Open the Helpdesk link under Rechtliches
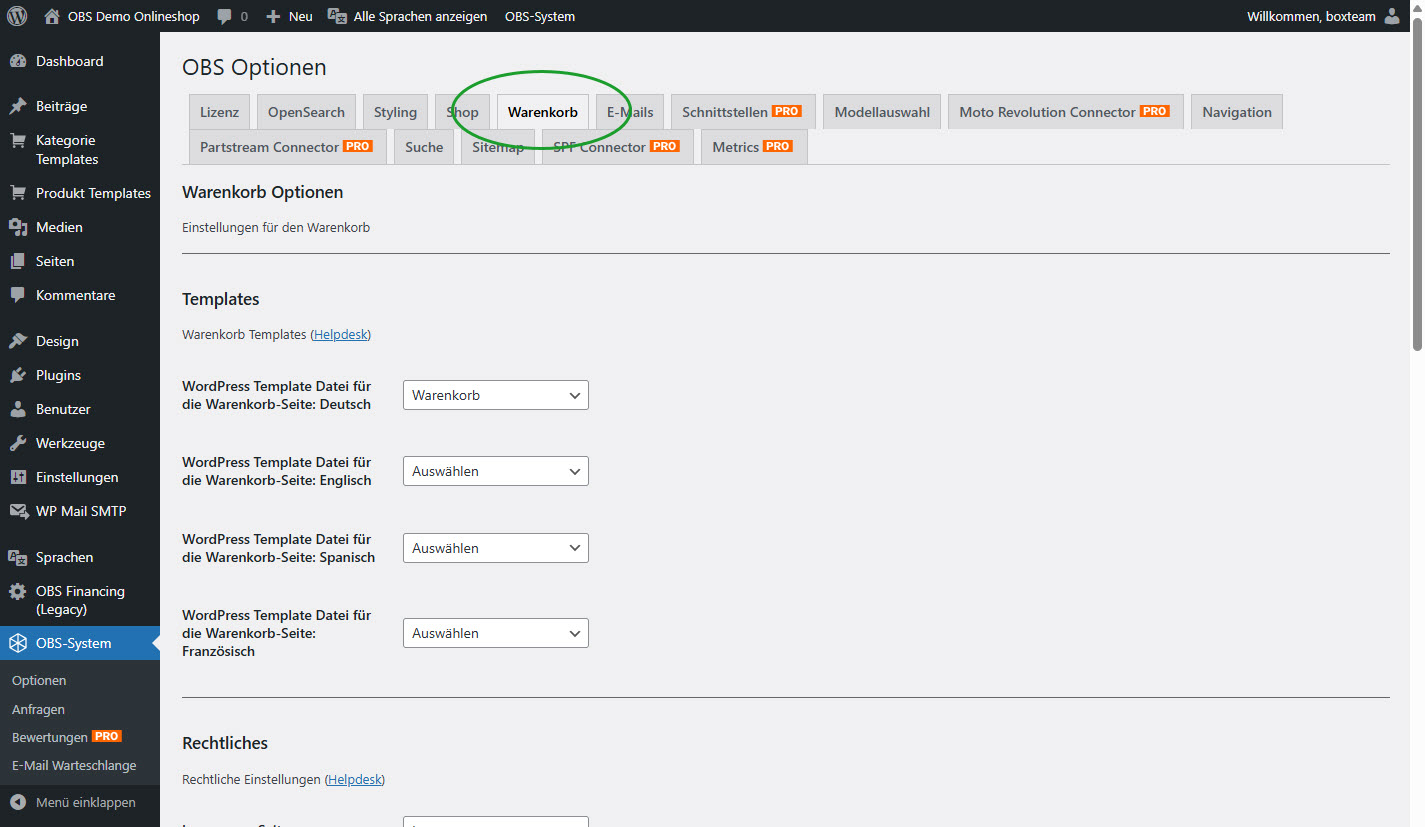 coord(355,779)
